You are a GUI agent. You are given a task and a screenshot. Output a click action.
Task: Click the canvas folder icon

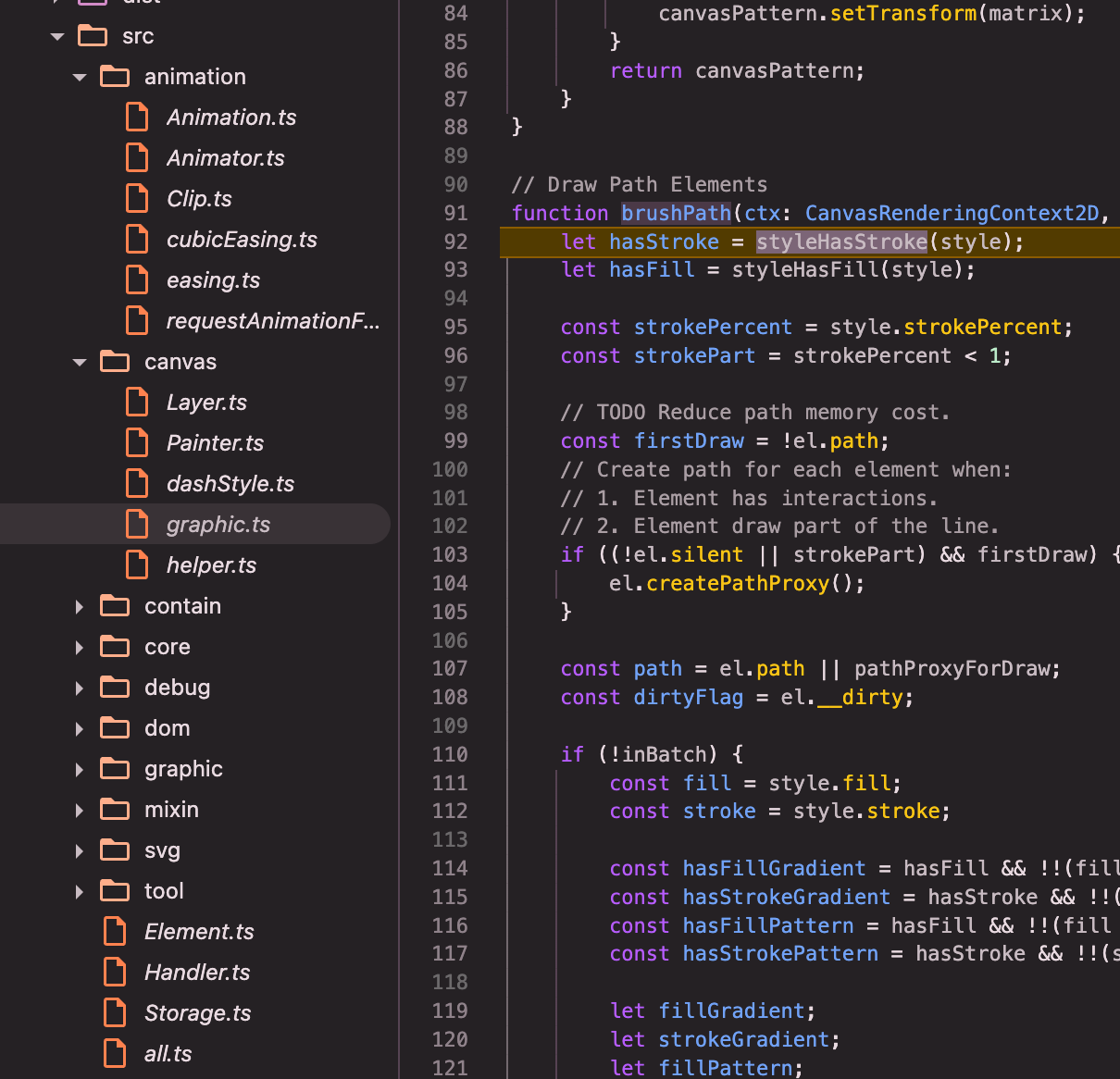[115, 362]
